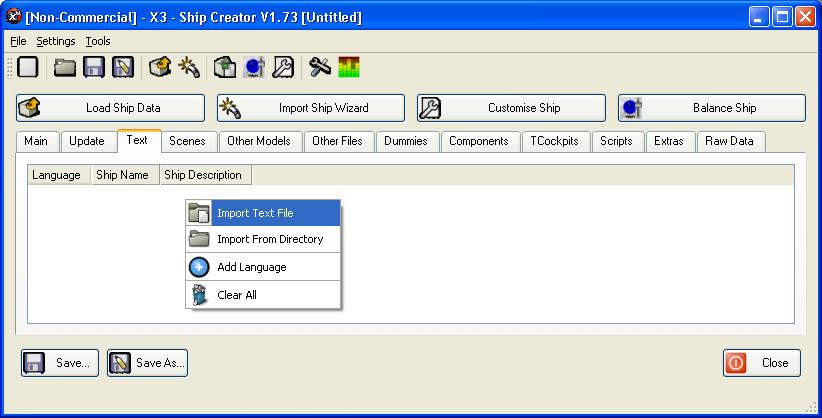822x418 pixels.
Task: Click the red Close button
Action: tap(762, 363)
